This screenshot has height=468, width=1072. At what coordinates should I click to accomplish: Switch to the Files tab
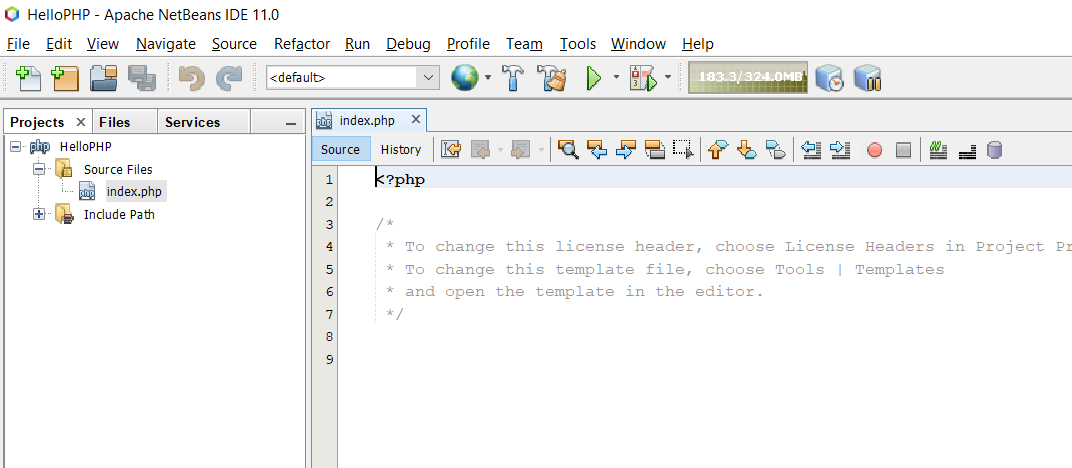pos(115,122)
